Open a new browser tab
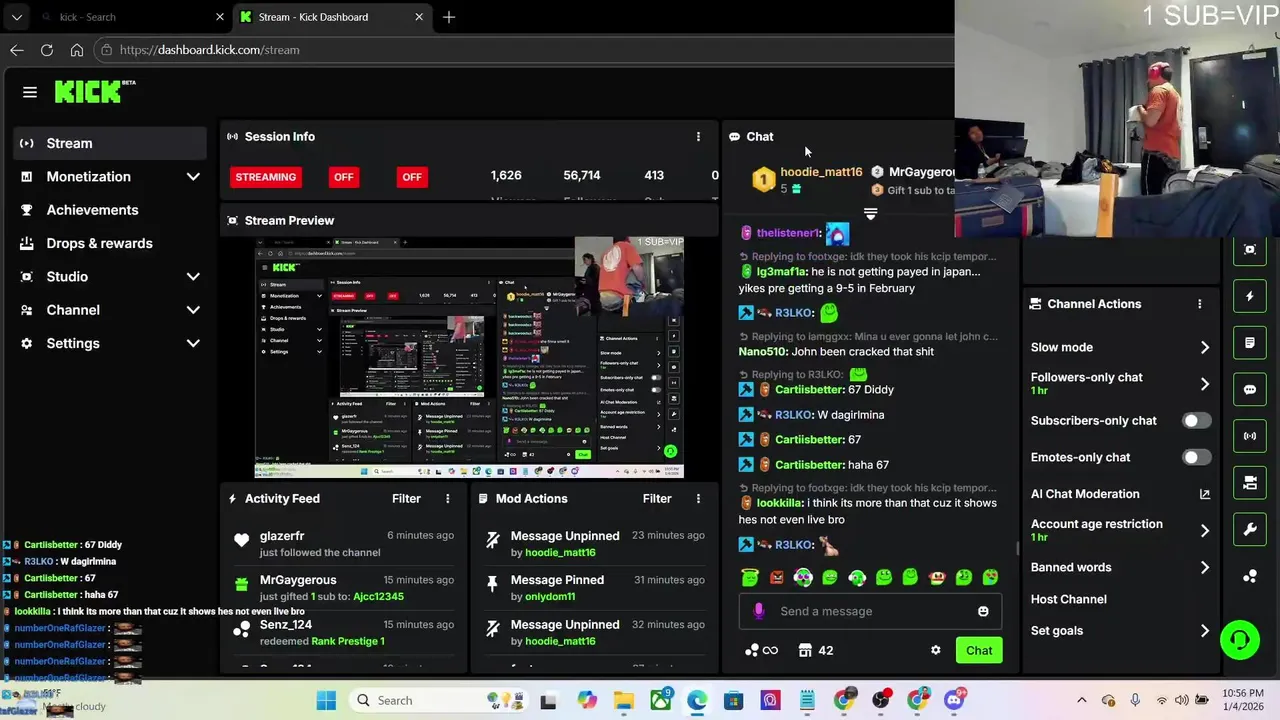 (x=449, y=17)
